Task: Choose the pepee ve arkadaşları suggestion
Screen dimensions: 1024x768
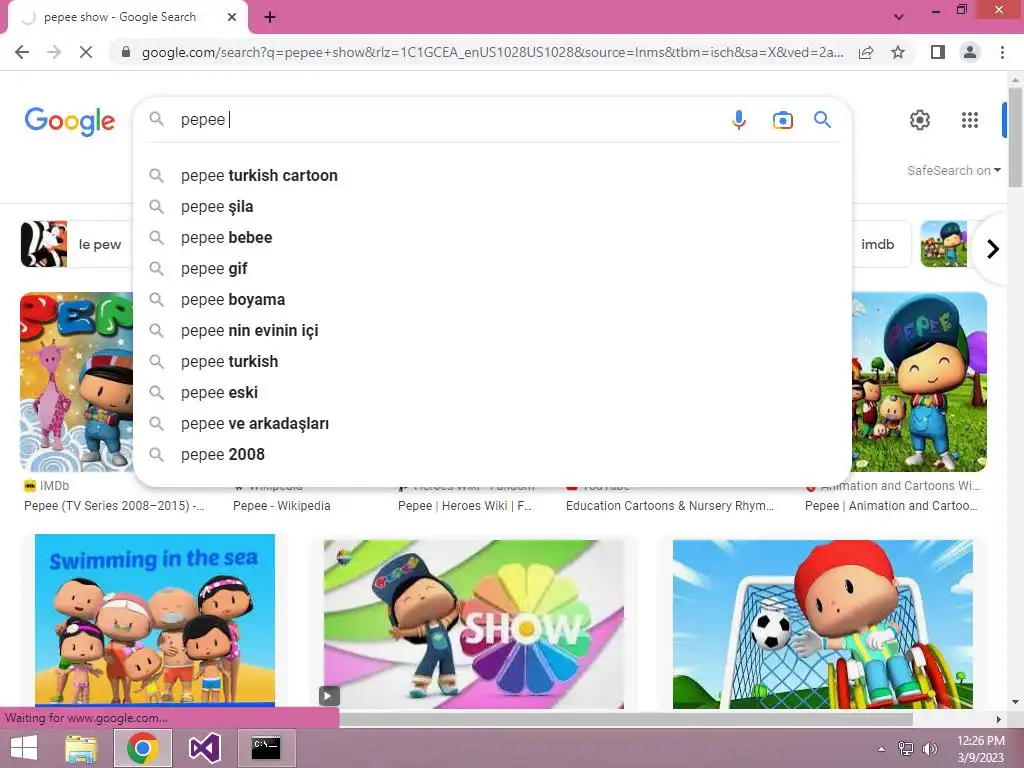Action: point(493,424)
